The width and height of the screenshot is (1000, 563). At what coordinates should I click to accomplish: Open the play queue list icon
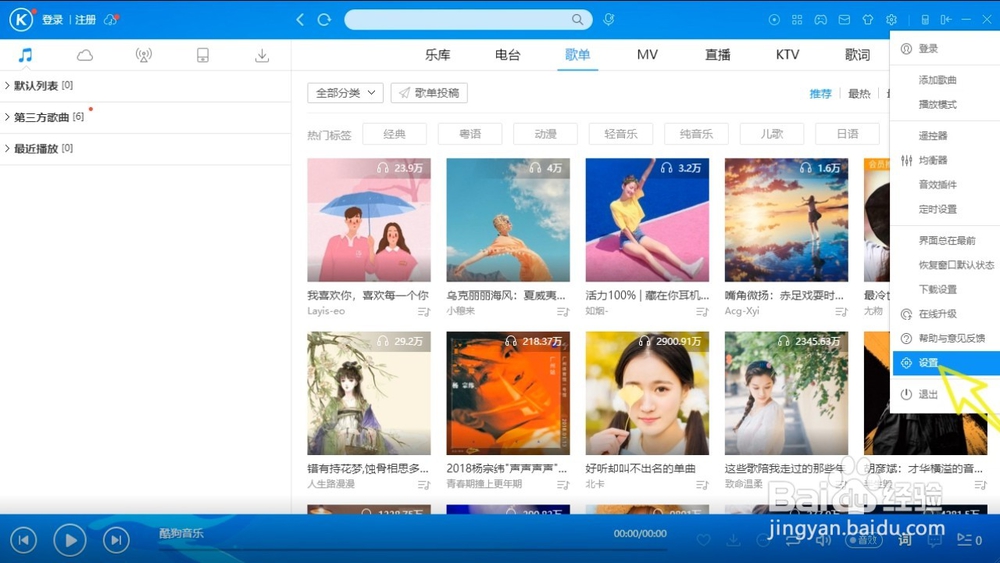pyautogui.click(x=969, y=540)
